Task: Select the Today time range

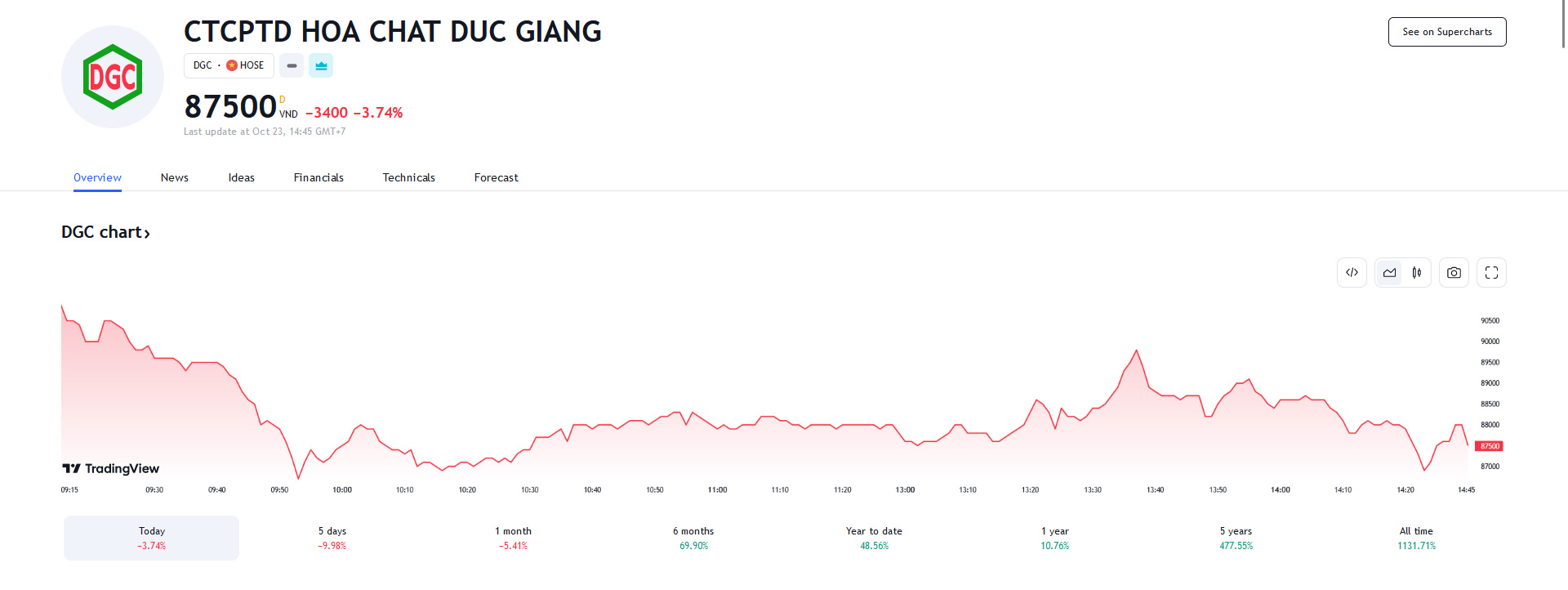Action: click(151, 537)
